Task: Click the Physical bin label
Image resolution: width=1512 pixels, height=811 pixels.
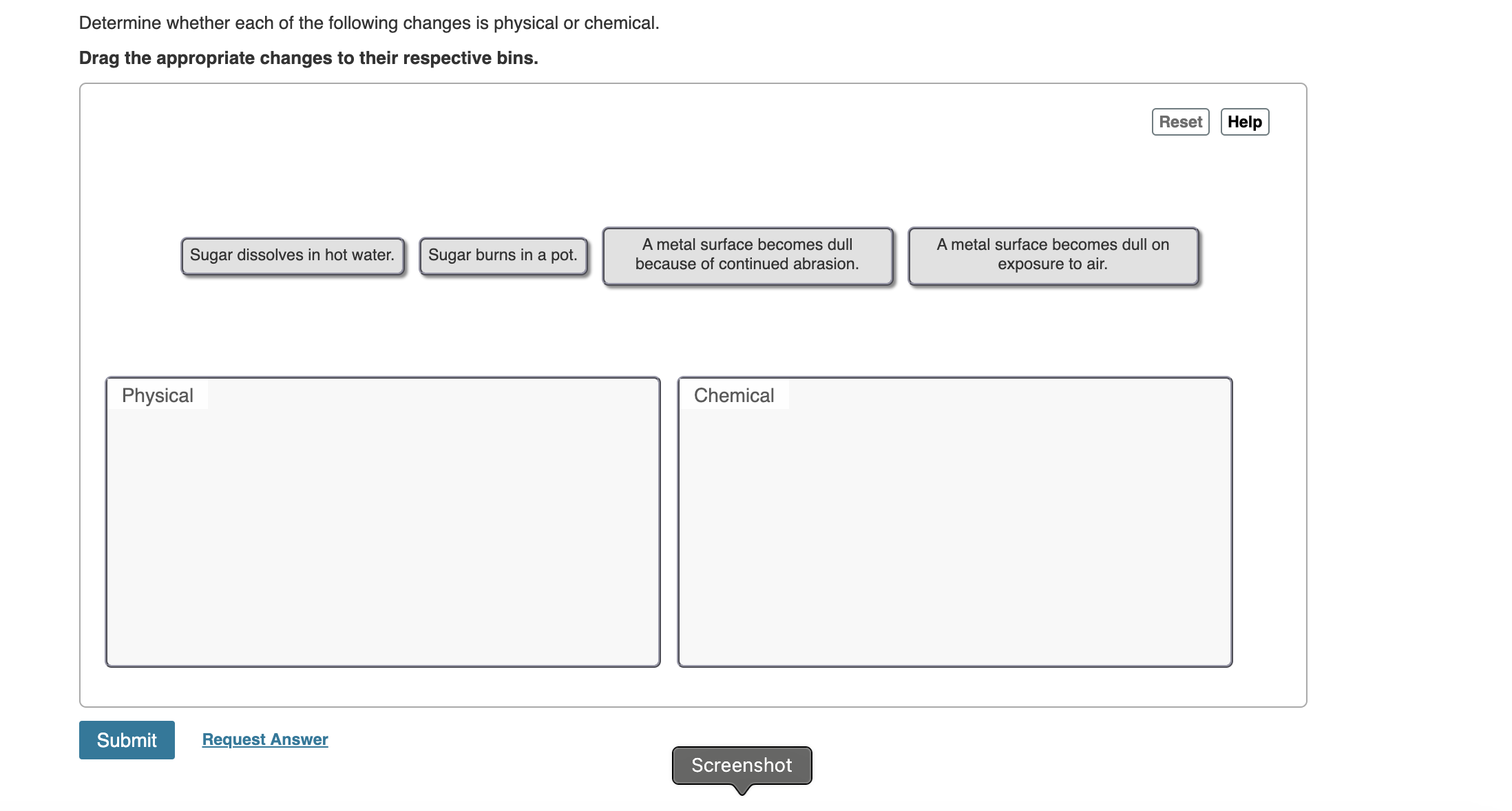Action: [157, 395]
